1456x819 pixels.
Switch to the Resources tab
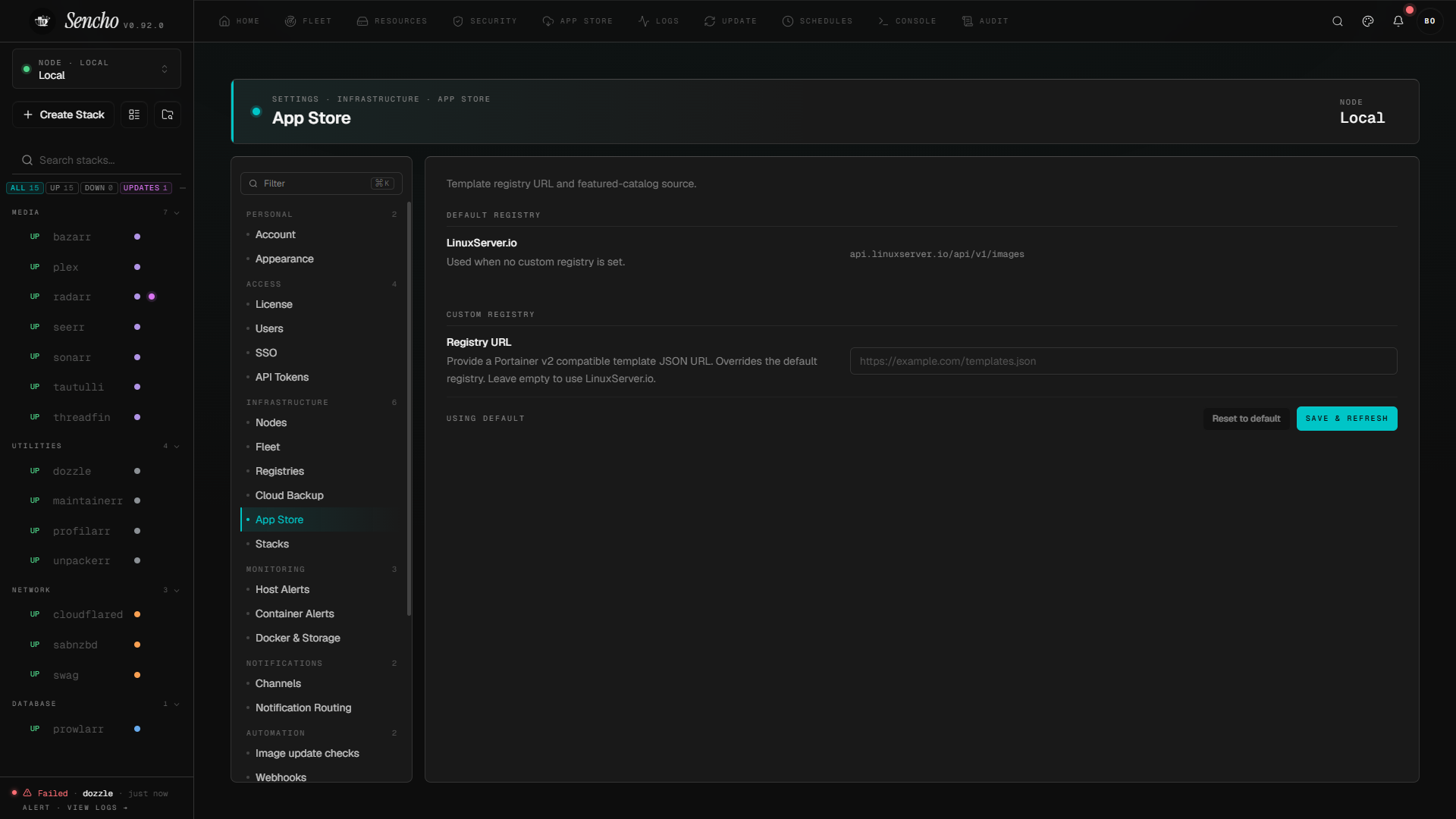point(391,21)
